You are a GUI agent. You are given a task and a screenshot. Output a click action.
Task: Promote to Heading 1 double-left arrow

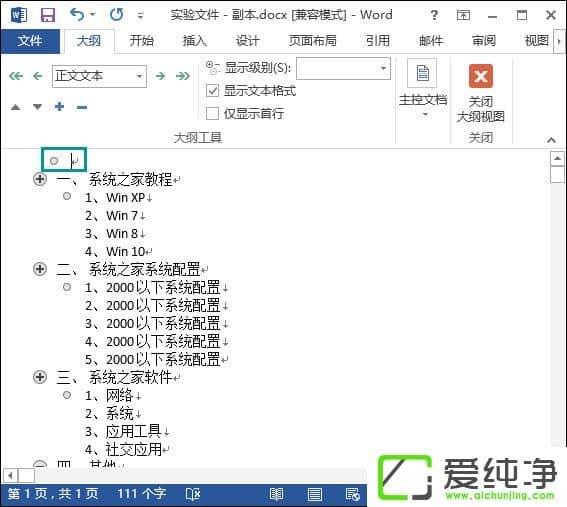click(x=16, y=76)
